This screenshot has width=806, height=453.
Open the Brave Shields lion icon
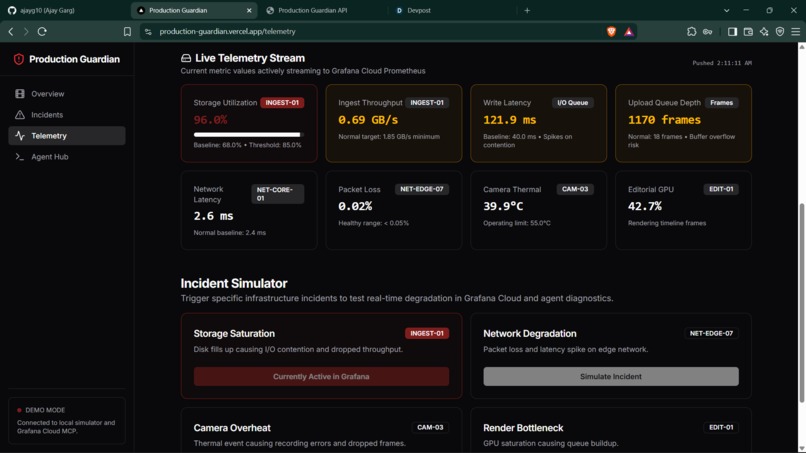[x=611, y=31]
